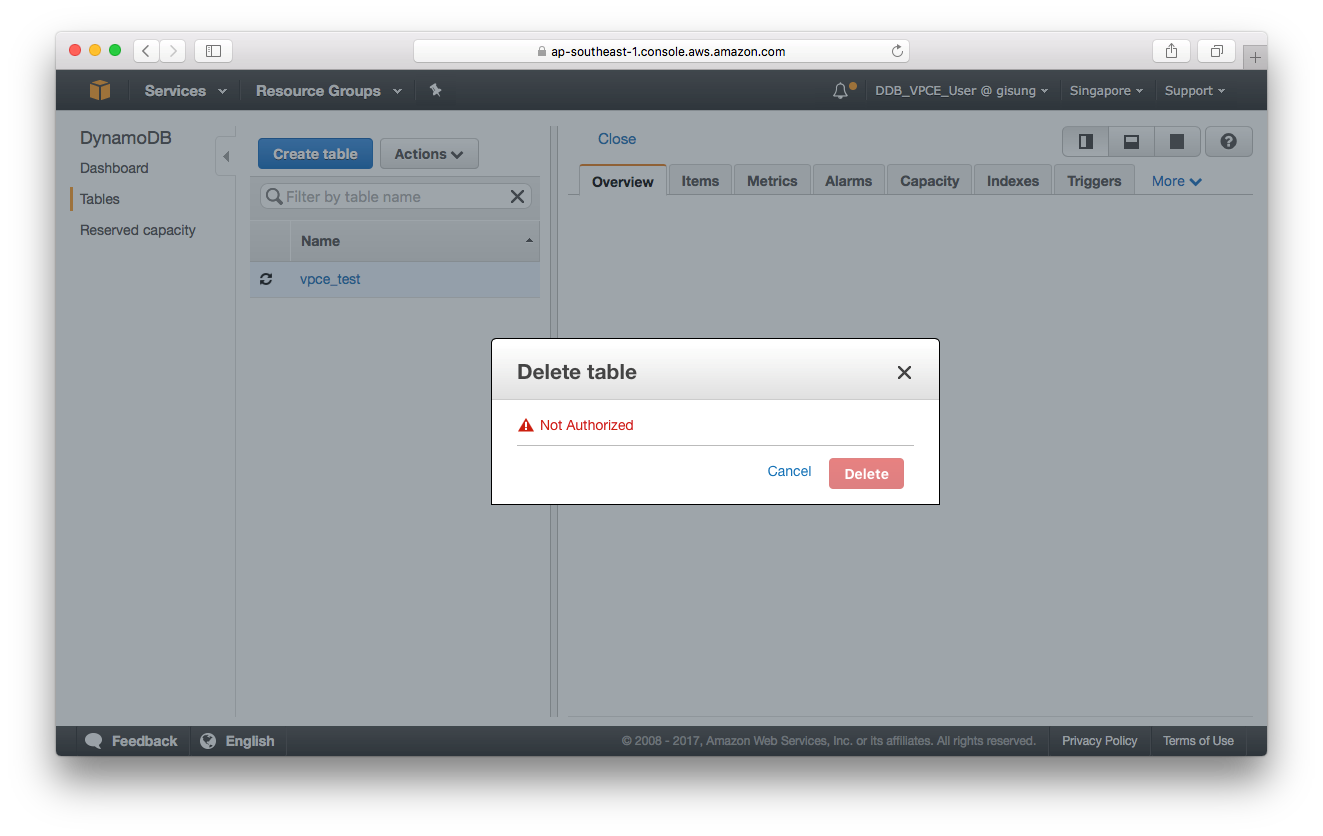1323x836 pixels.
Task: Open the notifications bell
Action: tap(840, 91)
